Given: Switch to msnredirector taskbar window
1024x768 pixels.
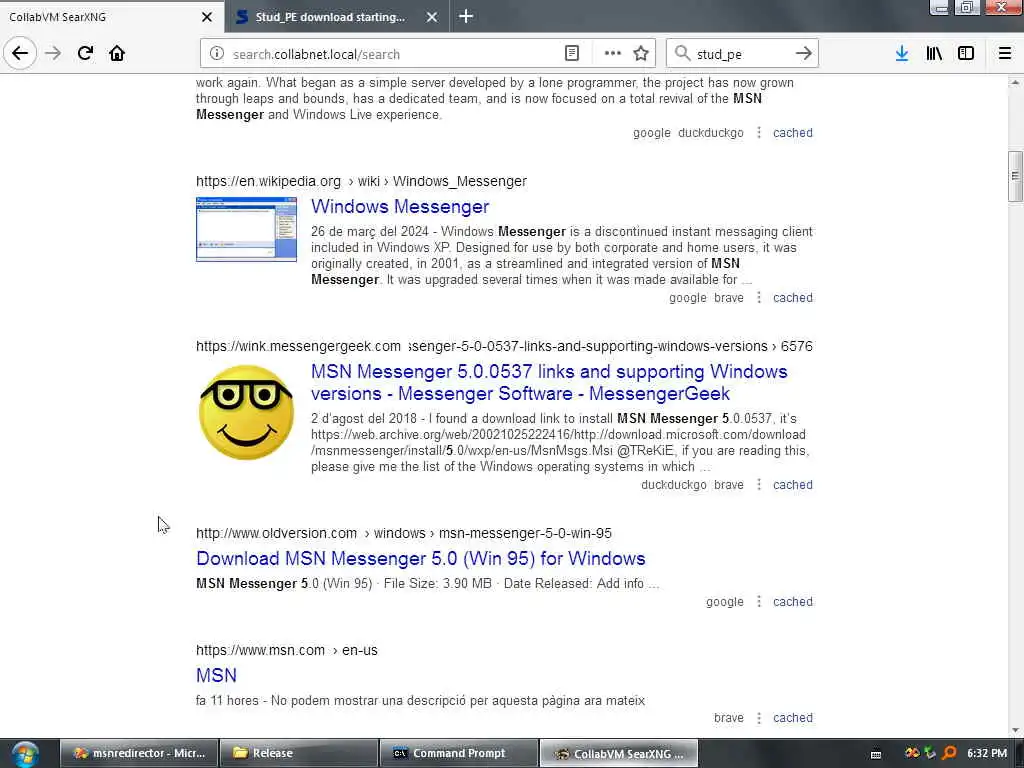Looking at the screenshot, I should (x=139, y=754).
